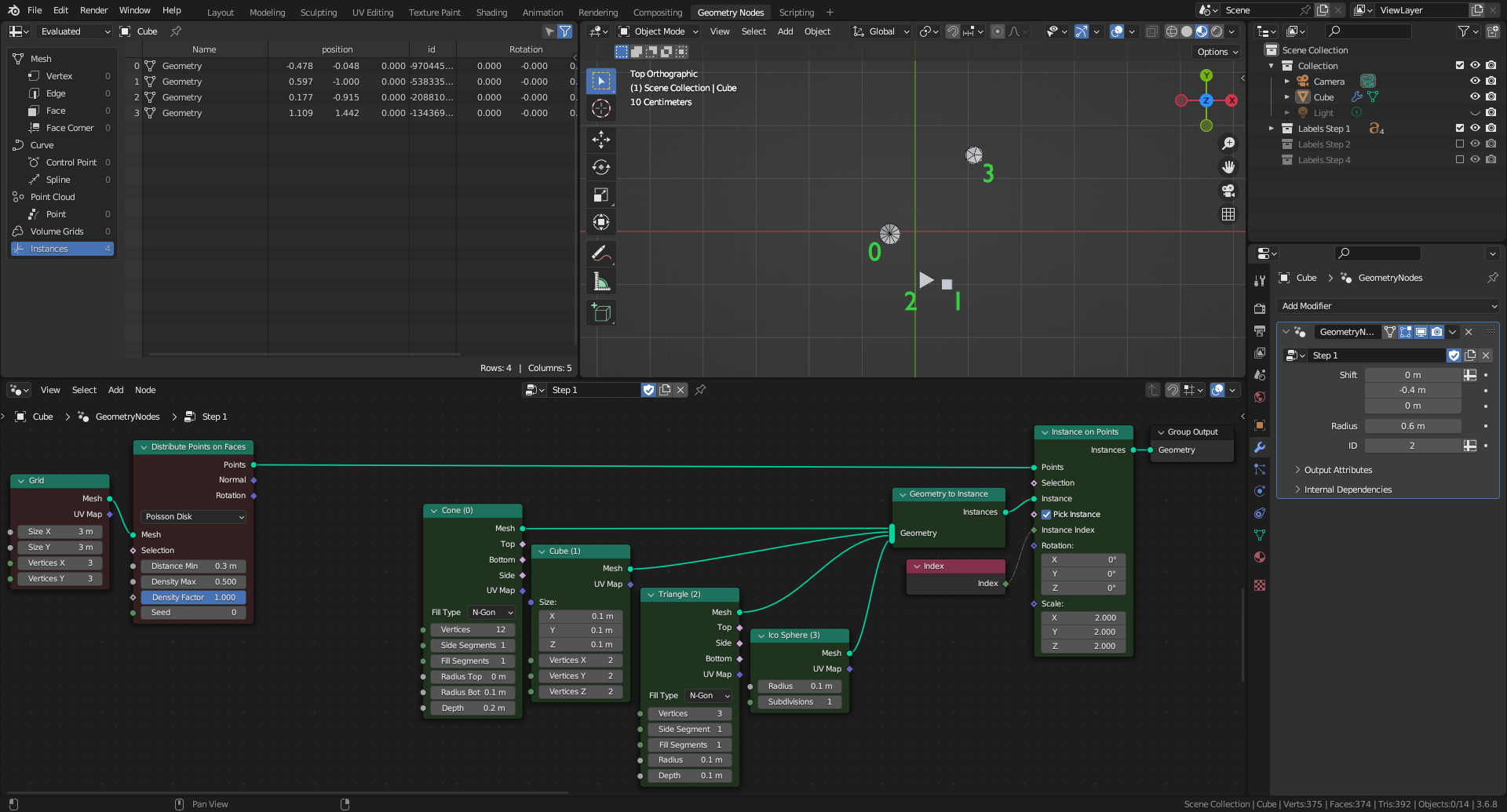This screenshot has width=1507, height=812.
Task: Open Cone Fill Type N-Gon dropdown
Action: [491, 613]
